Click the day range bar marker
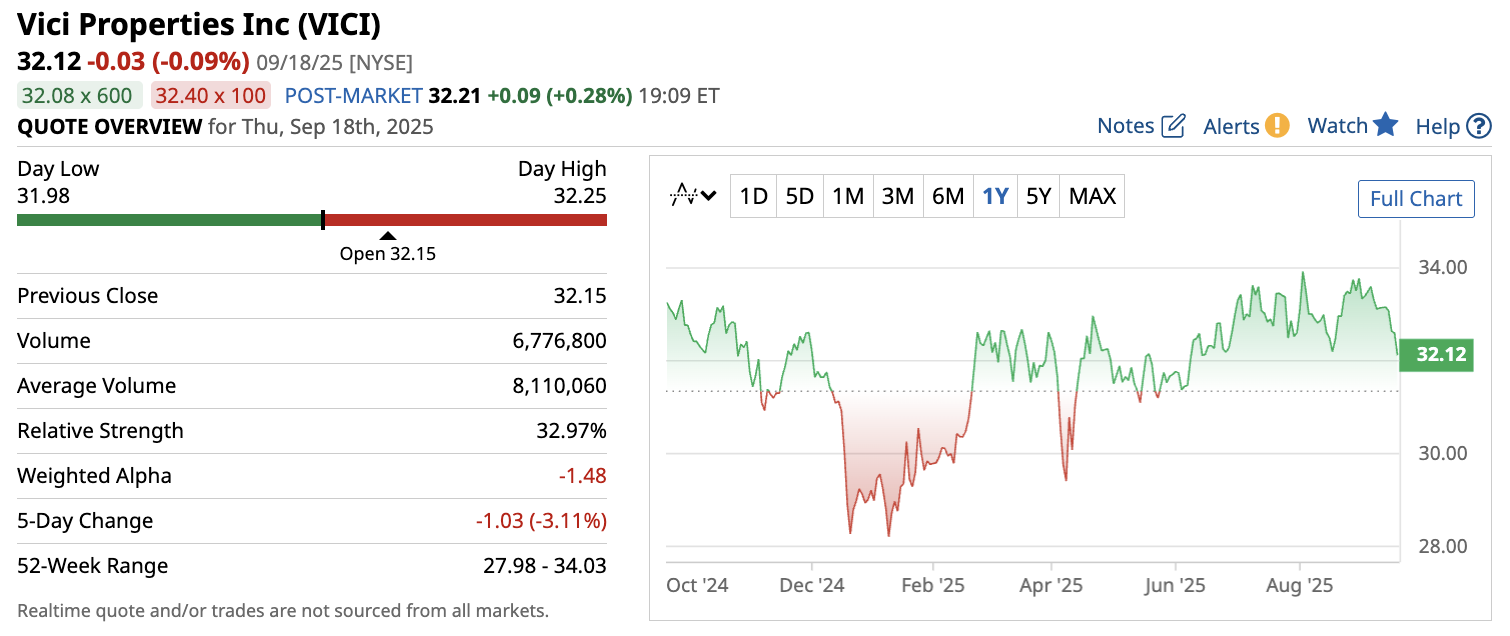Image resolution: width=1510 pixels, height=636 pixels. tap(322, 220)
